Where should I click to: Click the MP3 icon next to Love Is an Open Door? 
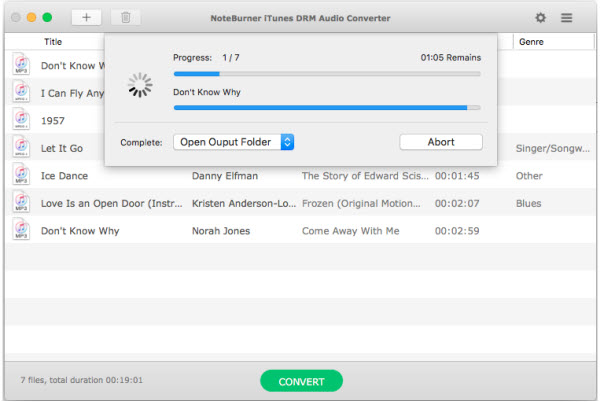click(x=21, y=202)
